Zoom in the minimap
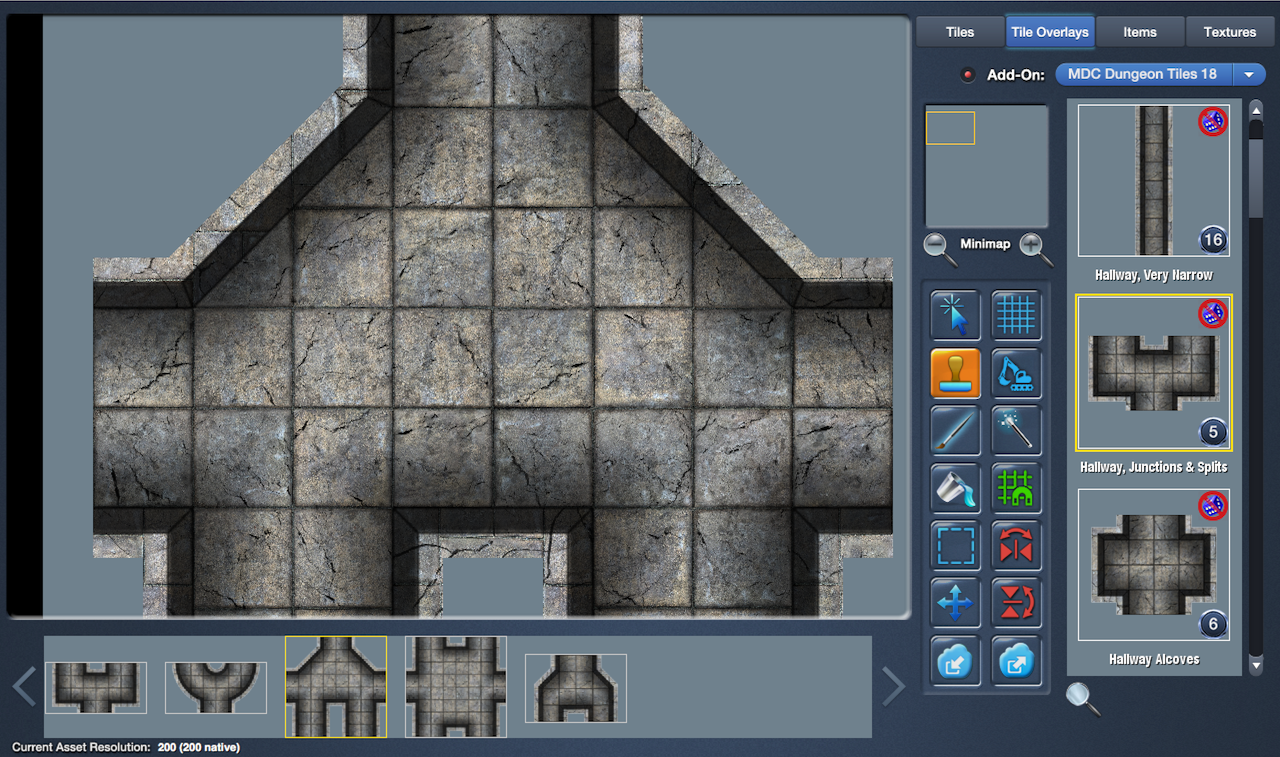1280x757 pixels. click(1036, 248)
